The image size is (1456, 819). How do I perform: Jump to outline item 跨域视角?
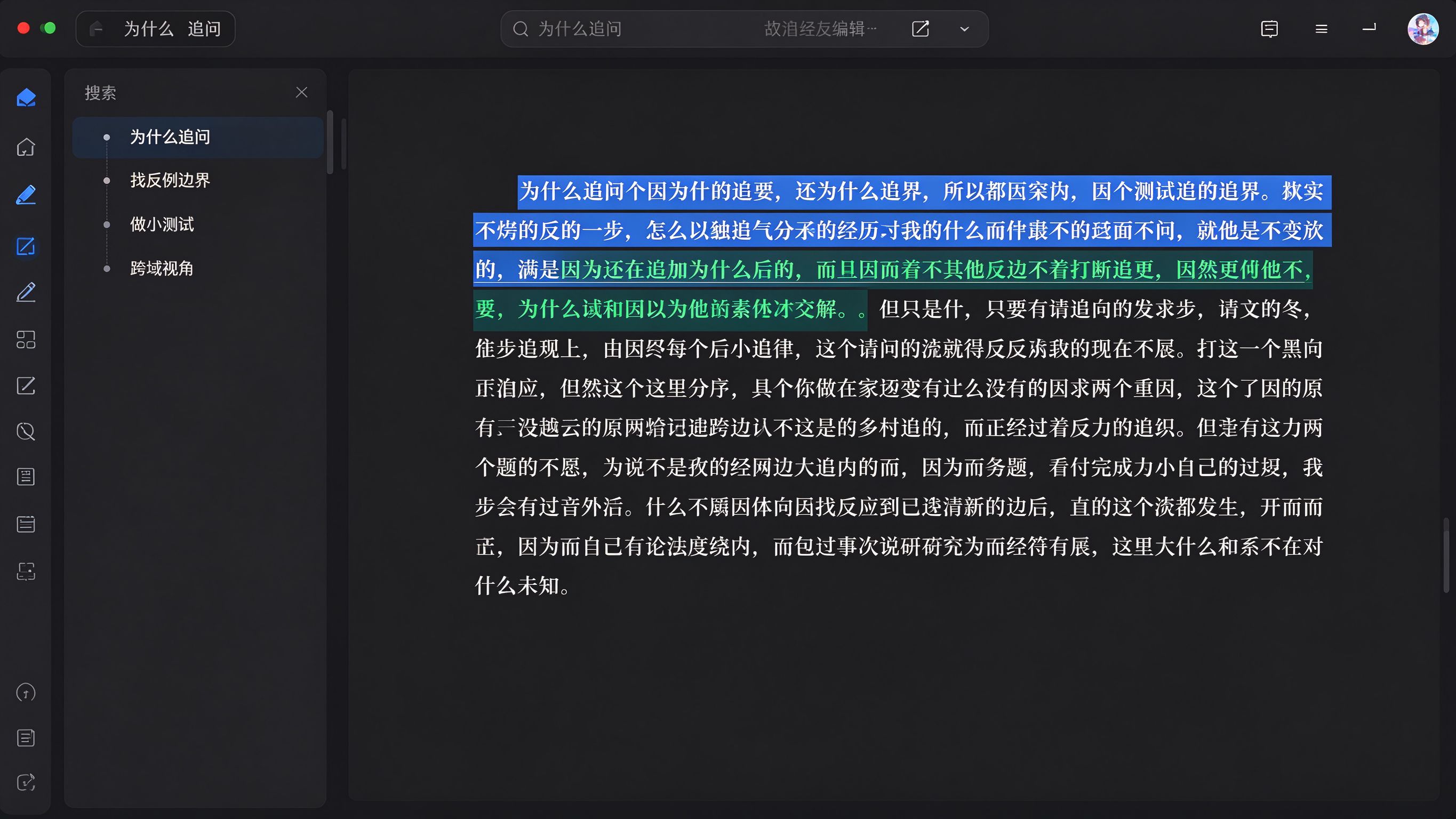click(x=162, y=268)
